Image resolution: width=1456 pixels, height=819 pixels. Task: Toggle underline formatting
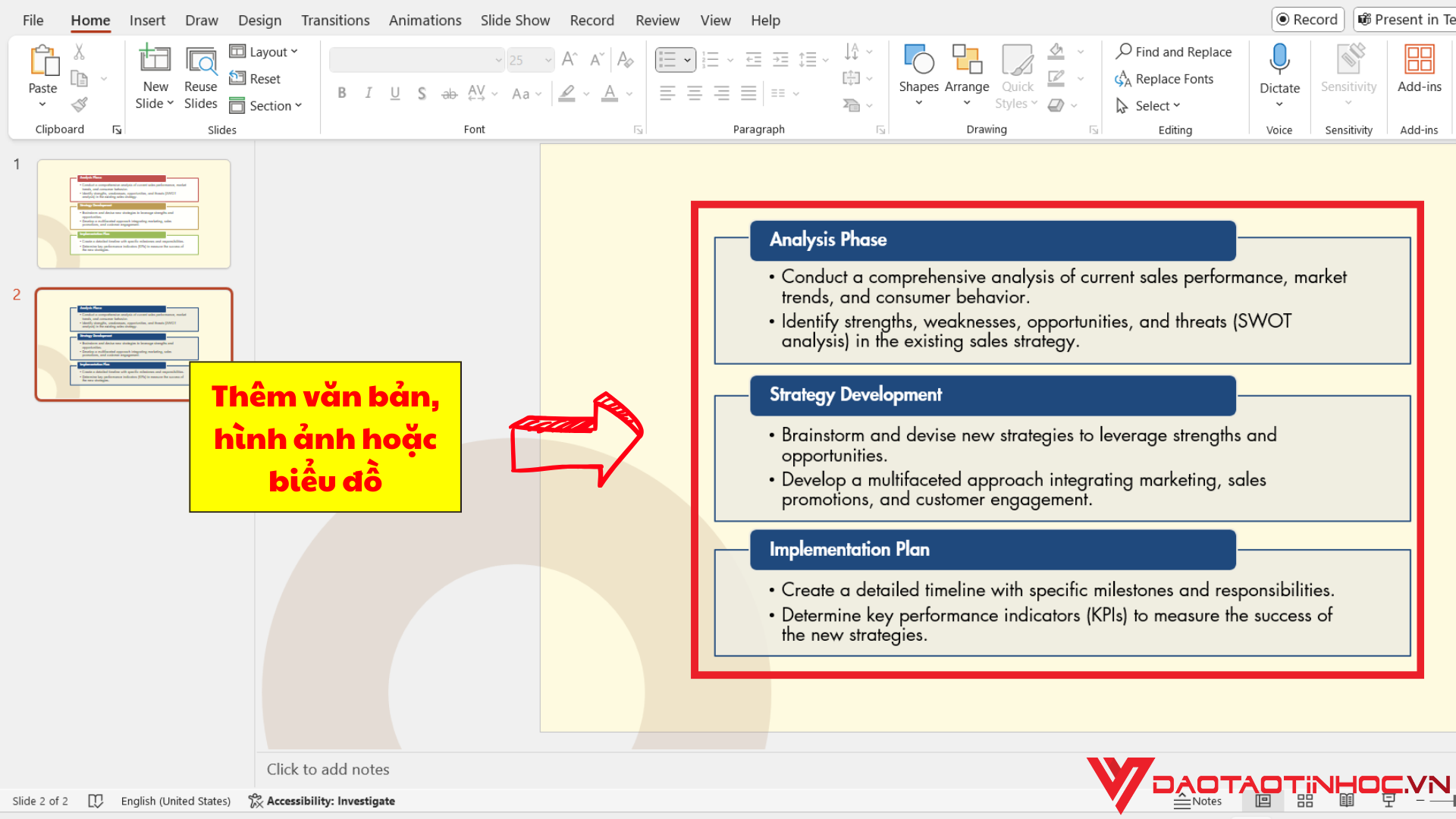point(394,93)
